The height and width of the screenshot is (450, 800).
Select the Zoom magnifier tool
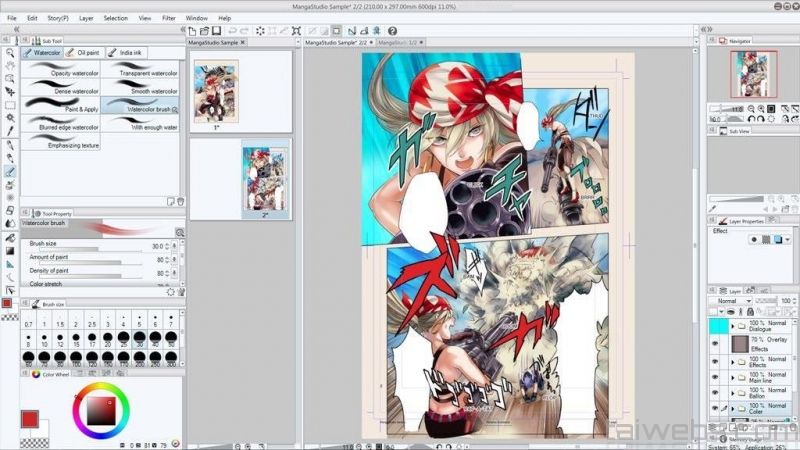tap(10, 53)
